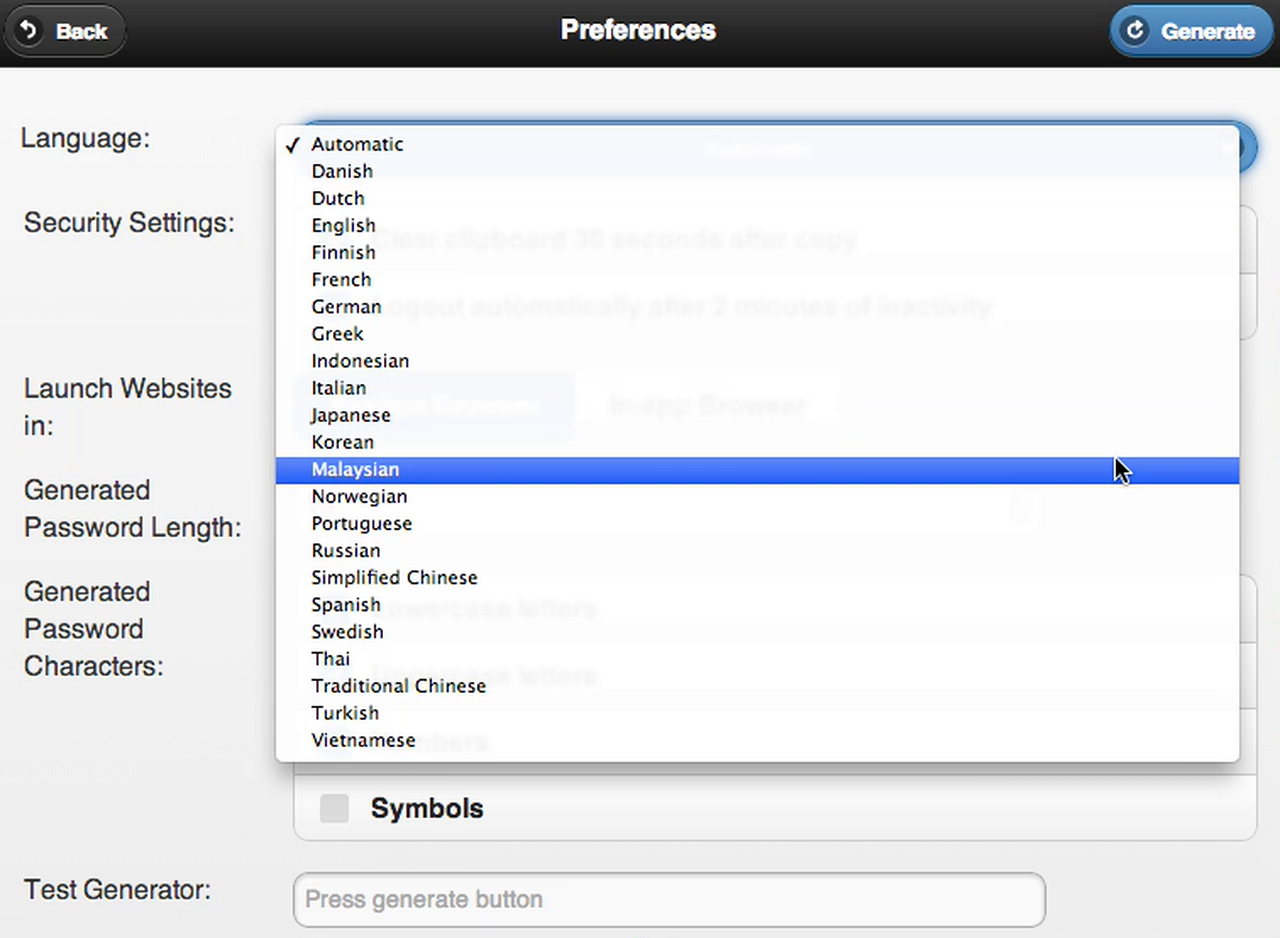1280x938 pixels.
Task: Choose Norwegian from the list
Action: [359, 496]
